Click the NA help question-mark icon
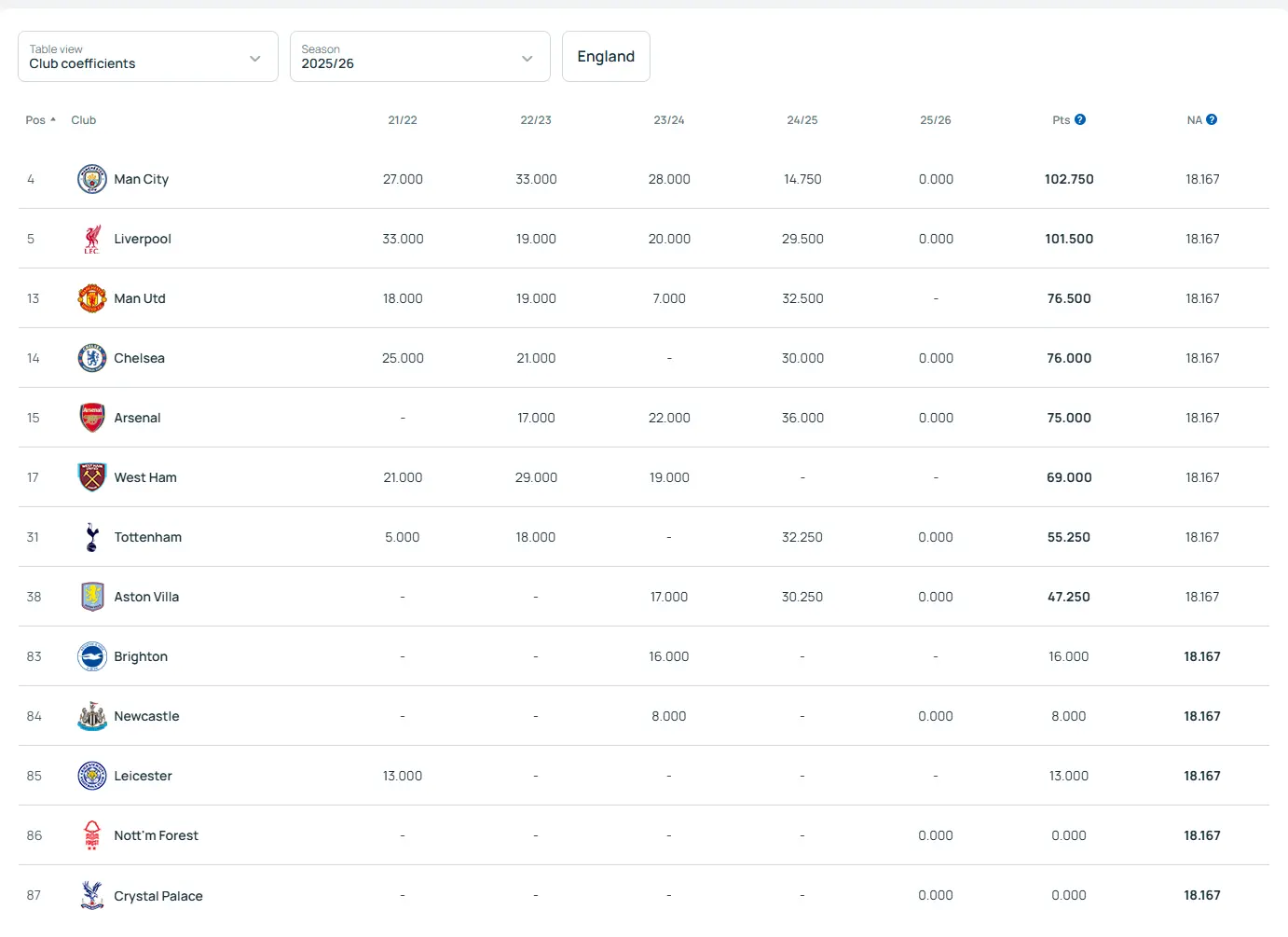1288x937 pixels. pos(1212,119)
